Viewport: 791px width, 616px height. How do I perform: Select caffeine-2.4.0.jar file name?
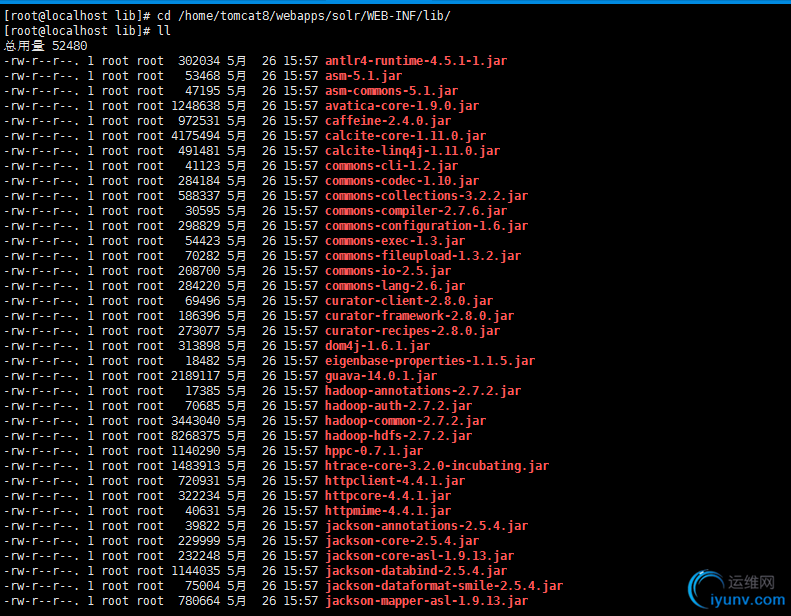[388, 121]
